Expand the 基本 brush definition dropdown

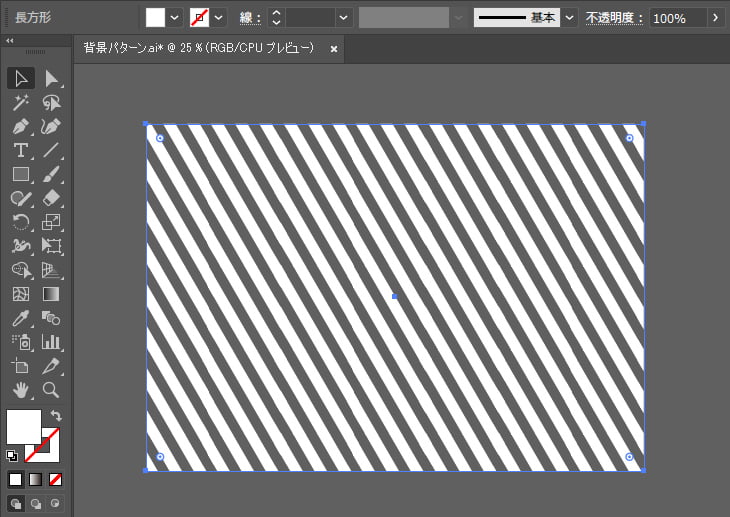(569, 18)
